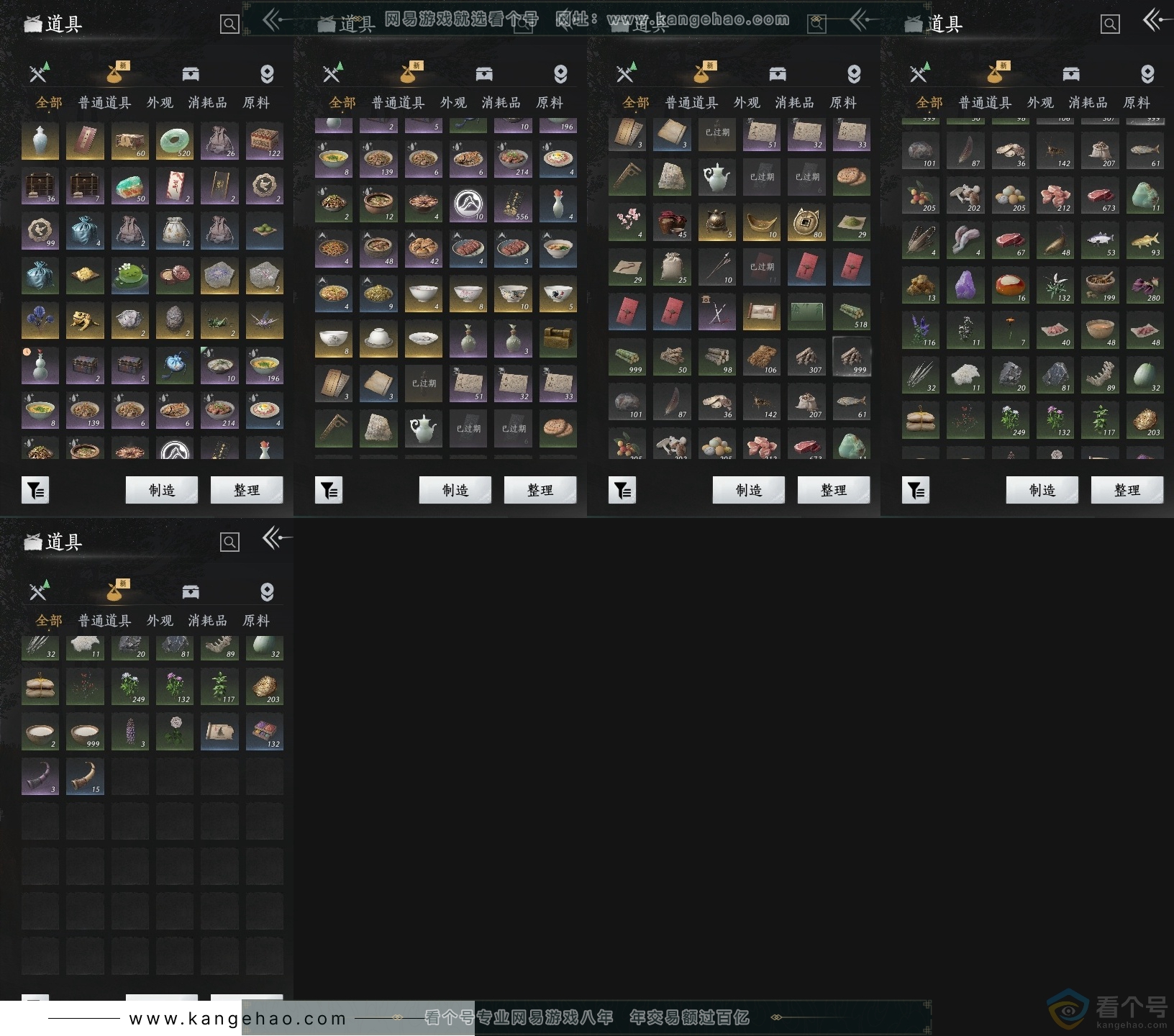Select item stack of 280 in top-right panel
This screenshot has height=1036, width=1174.
coord(1145,286)
